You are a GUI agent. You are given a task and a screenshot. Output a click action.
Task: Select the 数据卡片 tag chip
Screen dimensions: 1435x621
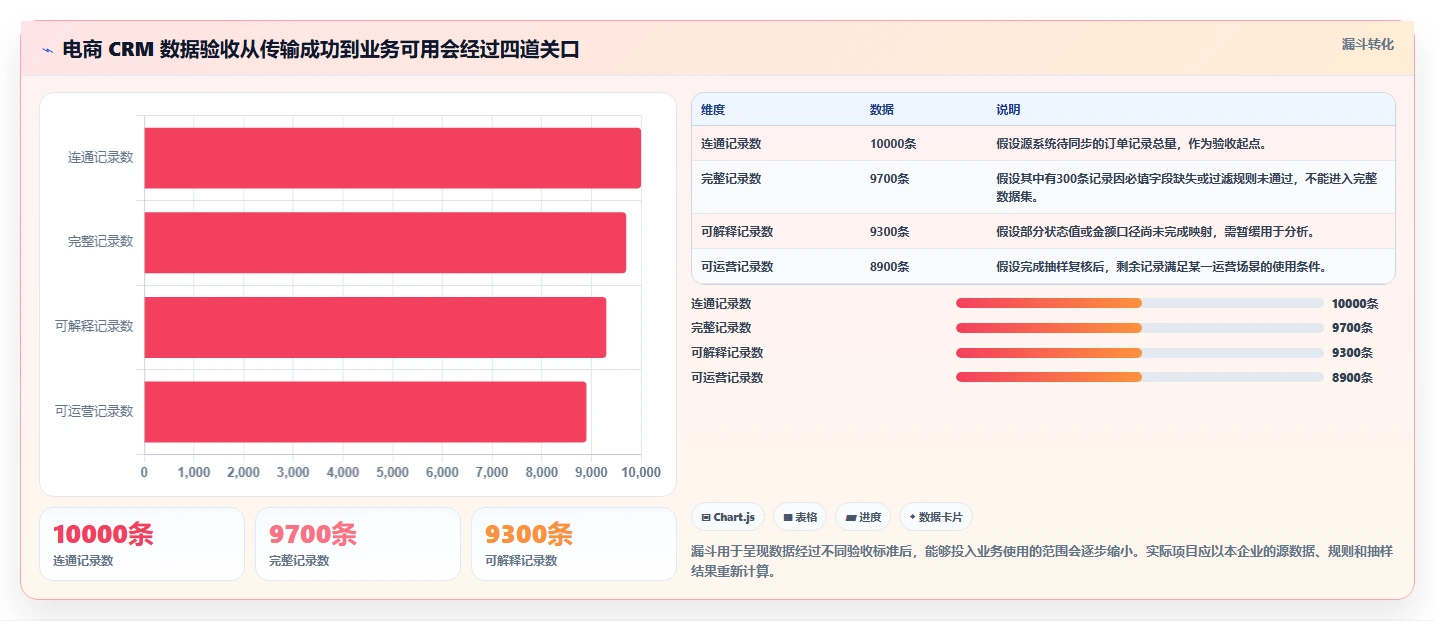[936, 517]
